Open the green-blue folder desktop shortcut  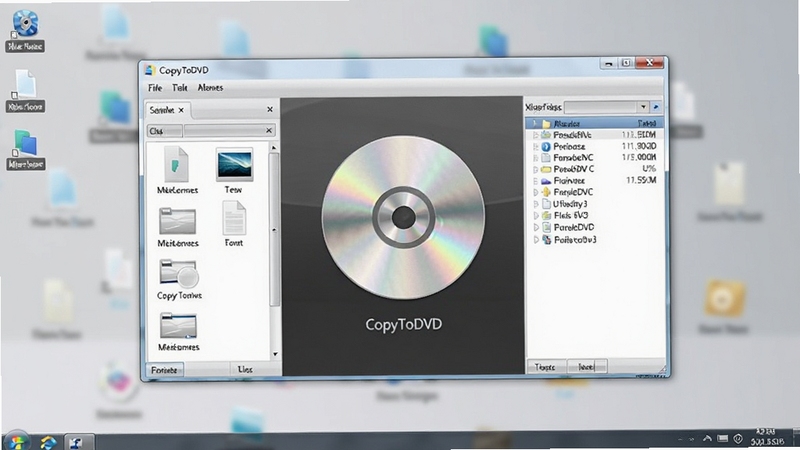pyautogui.click(x=25, y=149)
